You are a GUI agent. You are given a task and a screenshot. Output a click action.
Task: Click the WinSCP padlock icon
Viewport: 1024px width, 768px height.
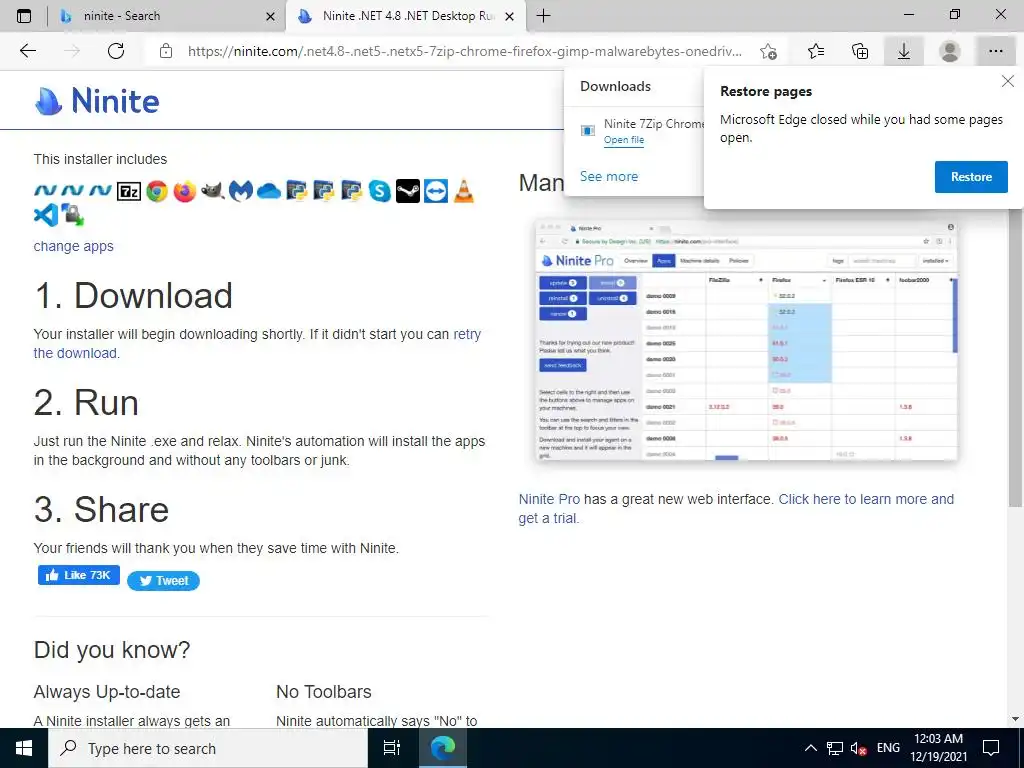pyautogui.click(x=72, y=215)
